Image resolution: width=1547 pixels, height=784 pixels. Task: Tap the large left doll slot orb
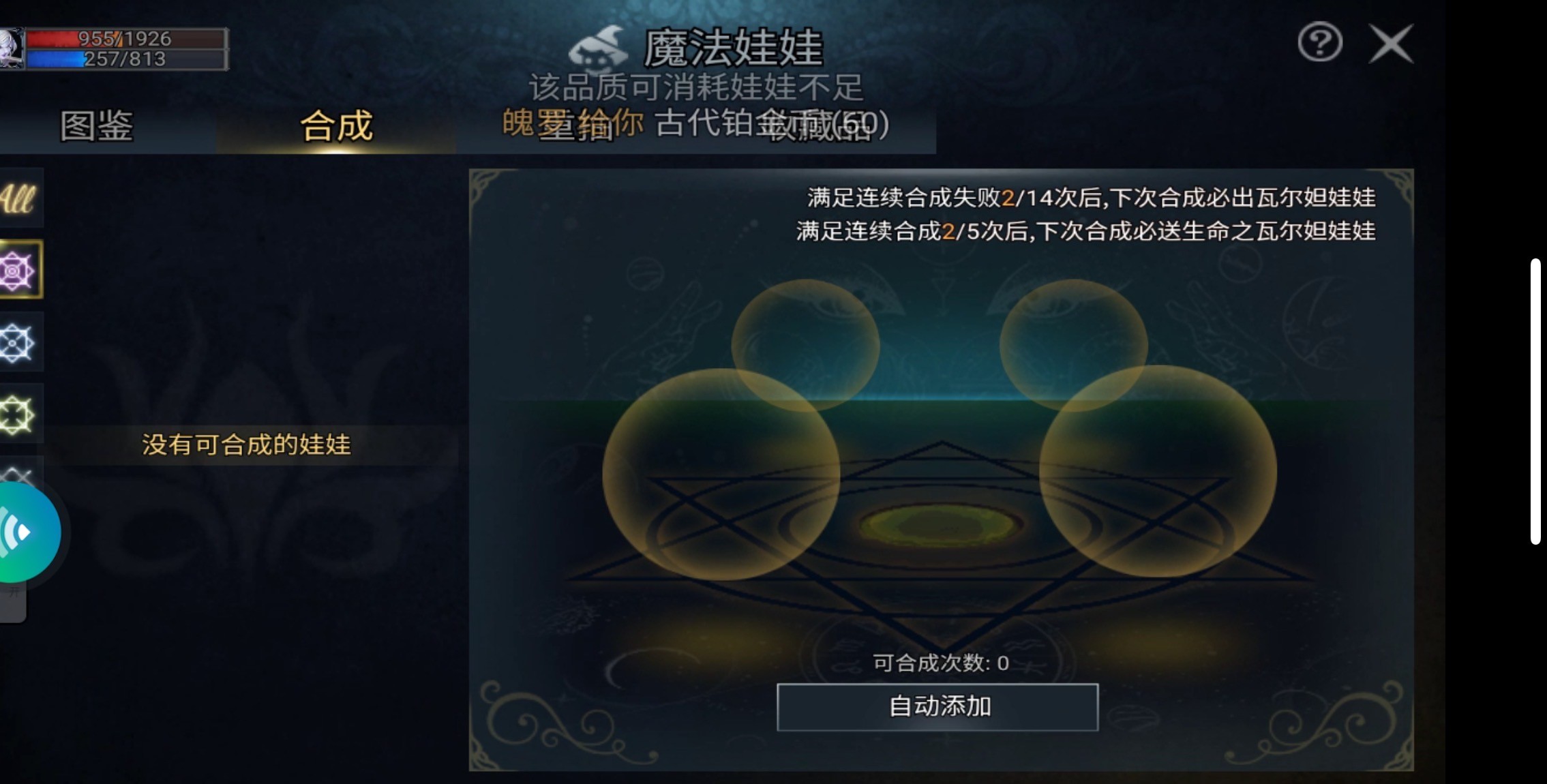click(721, 474)
